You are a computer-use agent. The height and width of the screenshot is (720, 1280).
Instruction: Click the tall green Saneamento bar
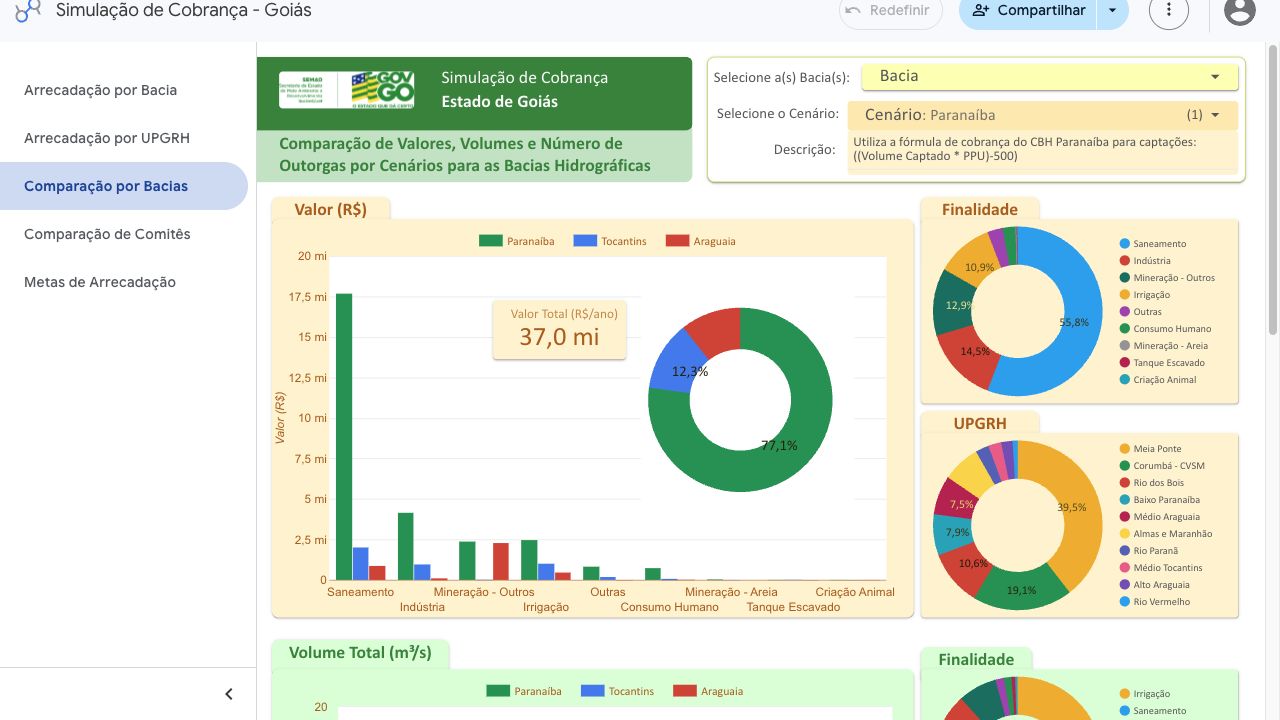coord(343,437)
